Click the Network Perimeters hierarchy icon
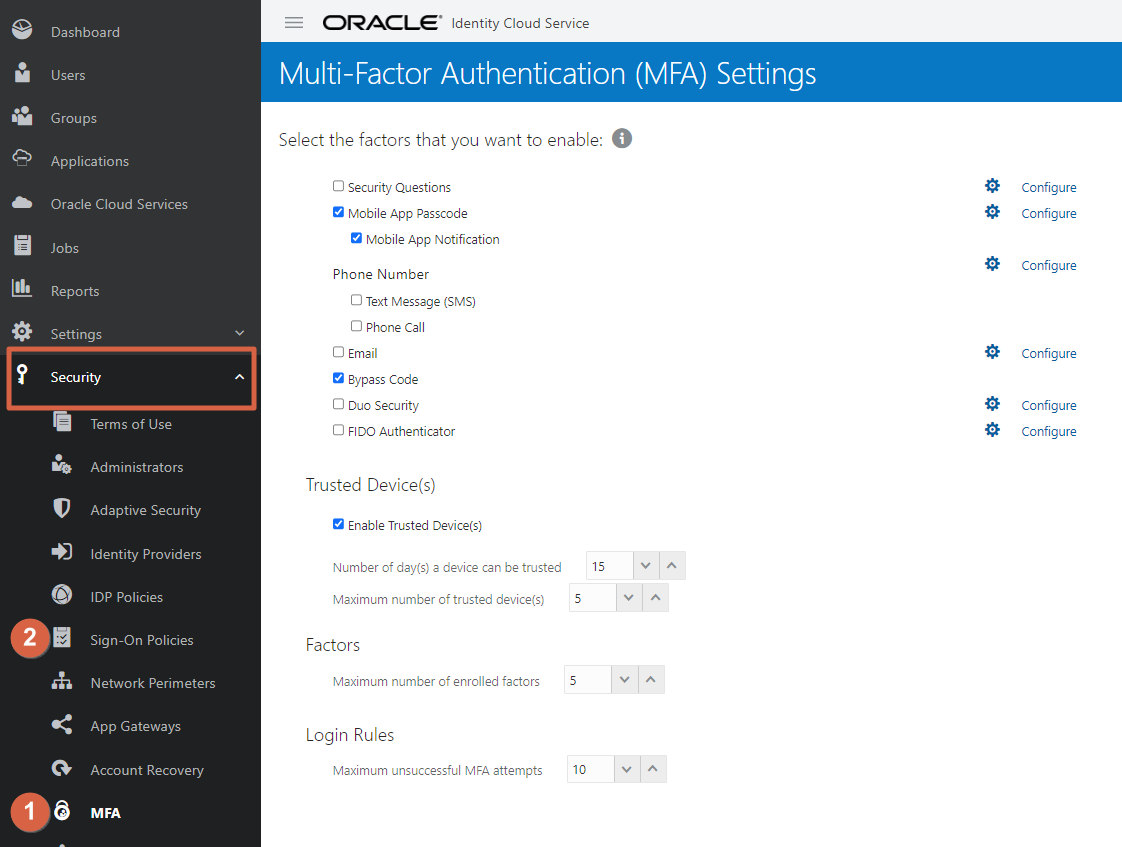This screenshot has width=1122, height=847. point(62,680)
